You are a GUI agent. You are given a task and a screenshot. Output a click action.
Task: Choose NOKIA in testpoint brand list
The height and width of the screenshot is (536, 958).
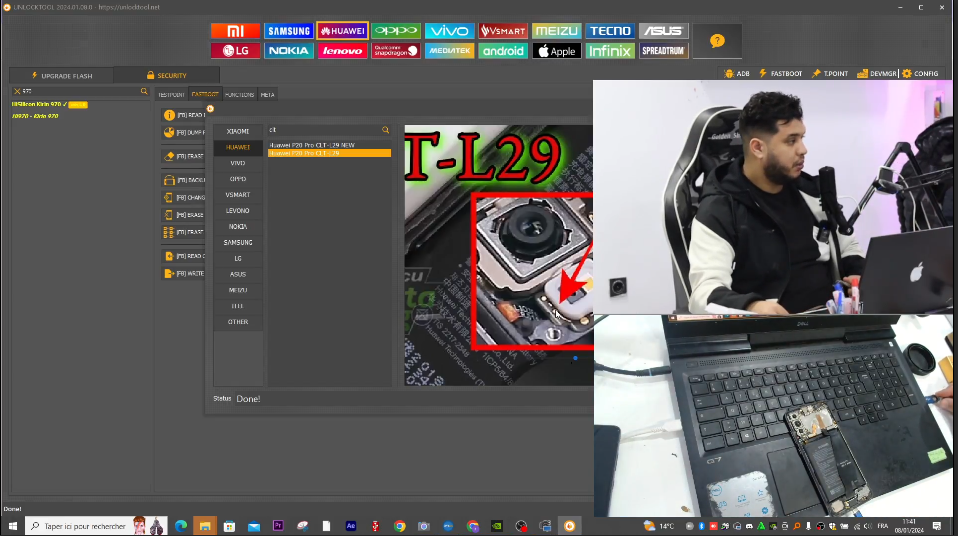click(x=238, y=227)
